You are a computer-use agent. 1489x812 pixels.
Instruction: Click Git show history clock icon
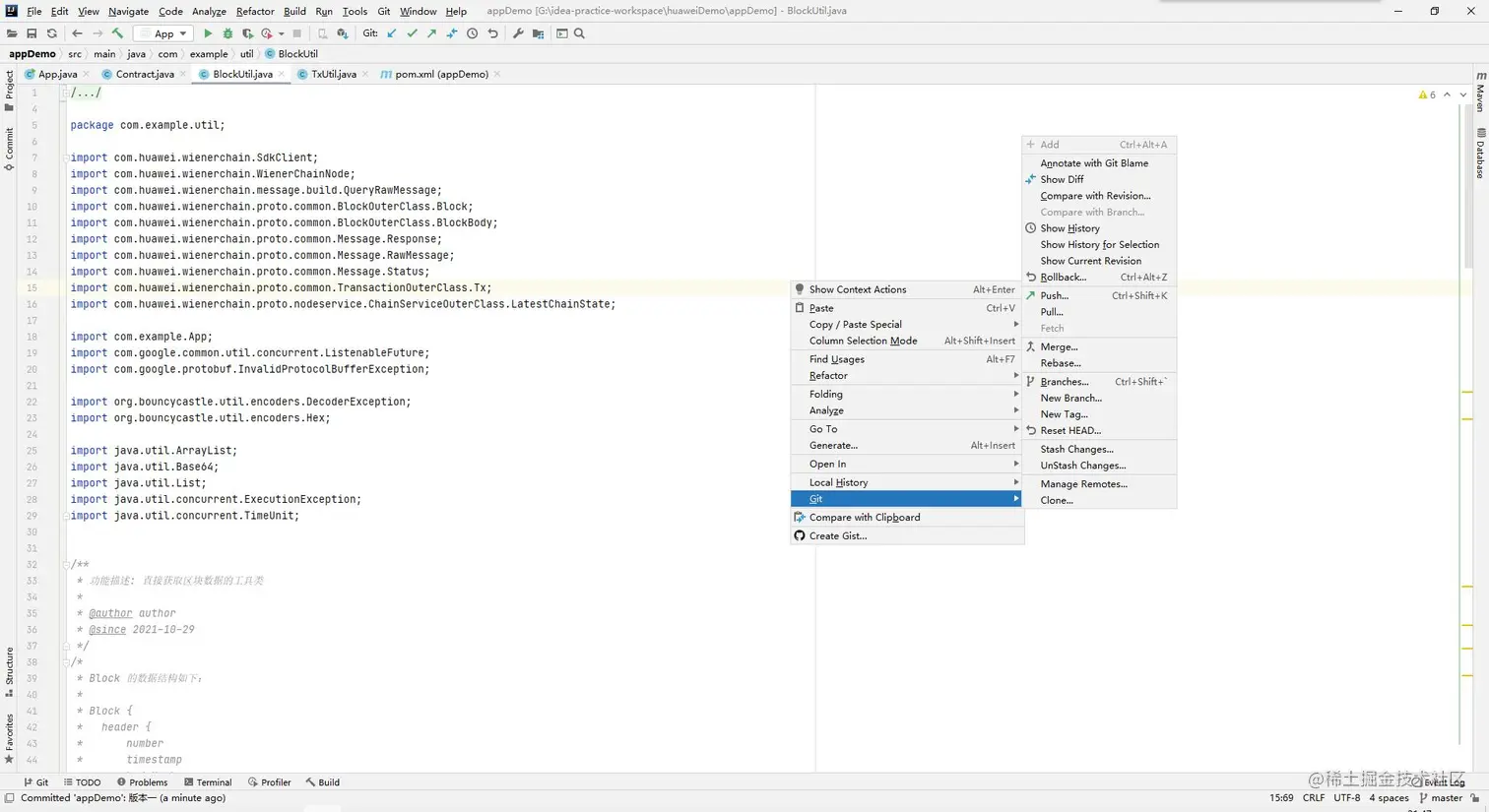pyautogui.click(x=472, y=33)
